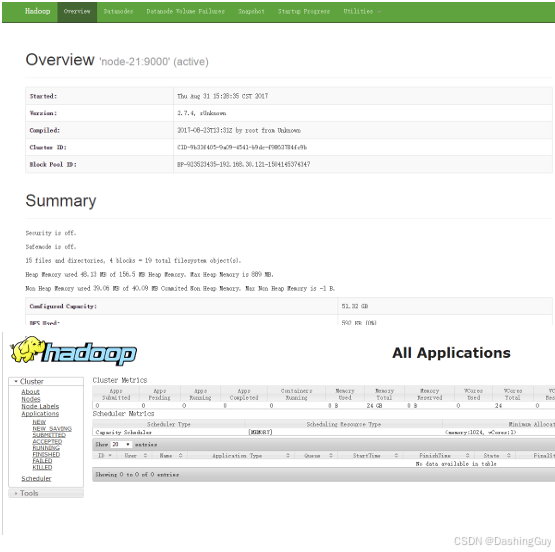The height and width of the screenshot is (552, 555).
Task: Sort applications table by FinishTime column
Action: click(x=438, y=455)
